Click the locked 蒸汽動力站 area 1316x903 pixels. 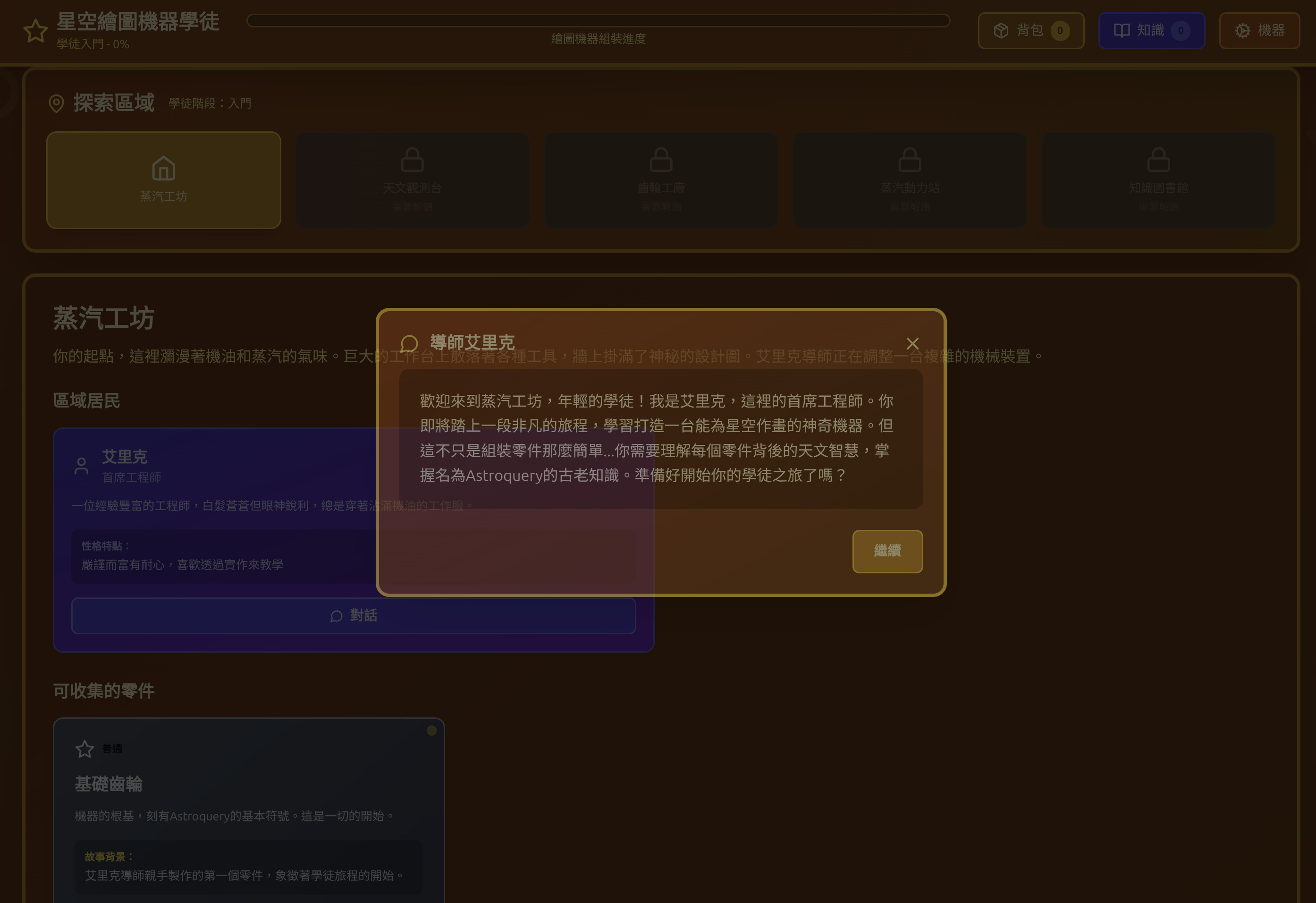tap(910, 180)
